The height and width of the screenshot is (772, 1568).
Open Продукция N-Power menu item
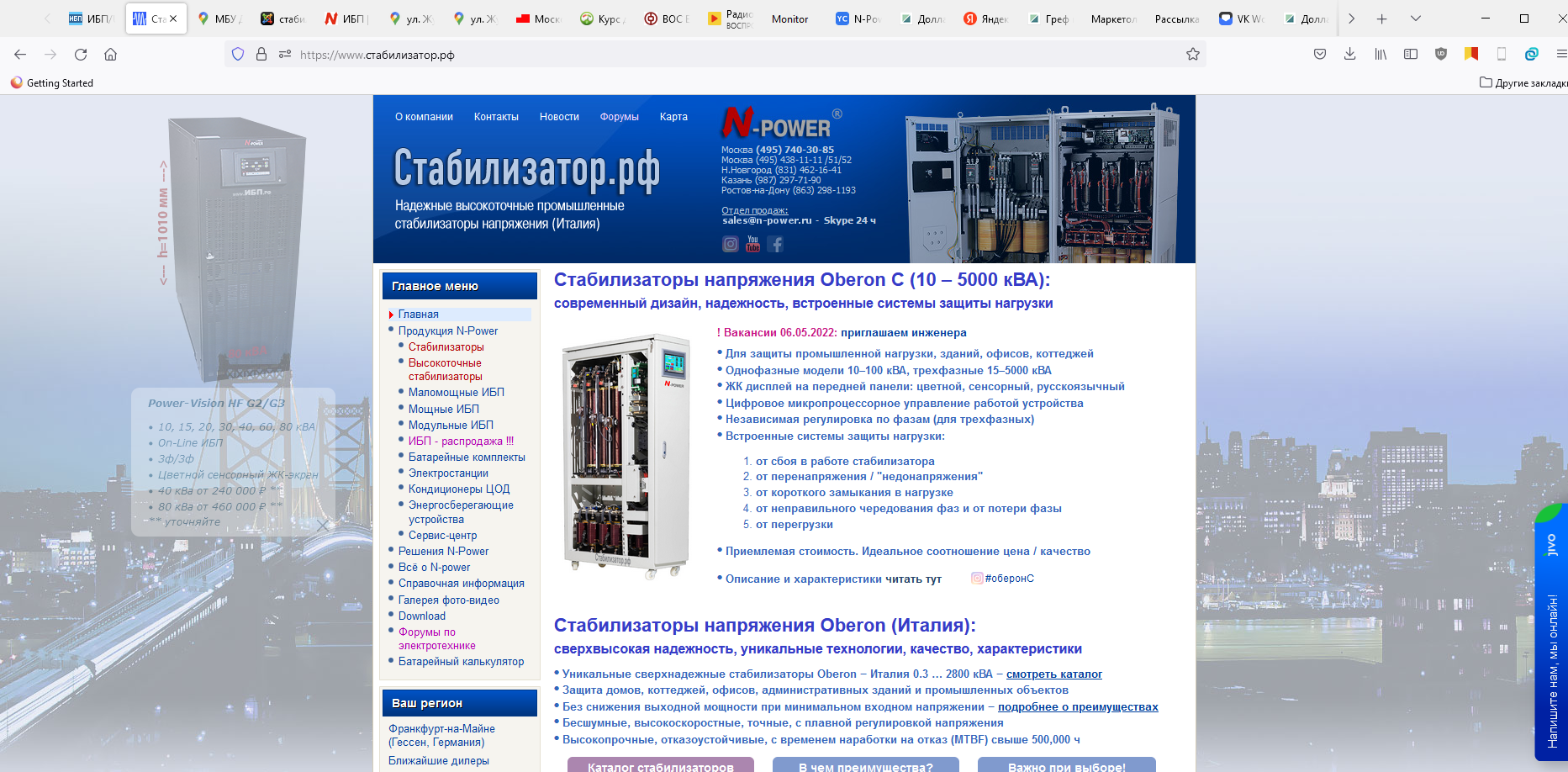pyautogui.click(x=448, y=330)
